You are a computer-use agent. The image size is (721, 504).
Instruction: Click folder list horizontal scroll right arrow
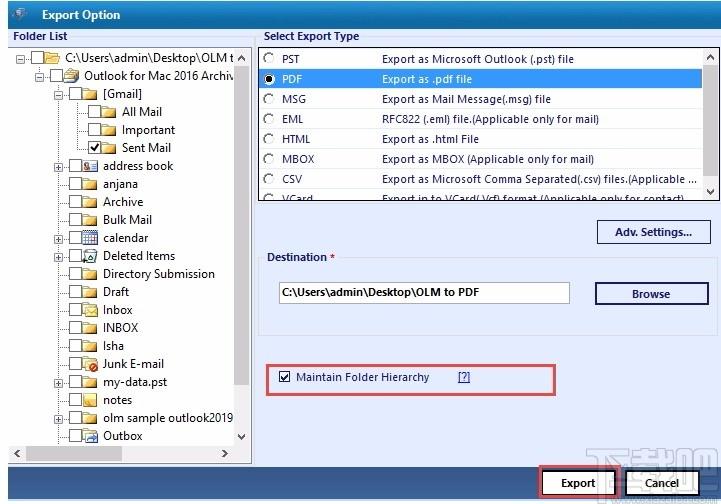pos(224,453)
